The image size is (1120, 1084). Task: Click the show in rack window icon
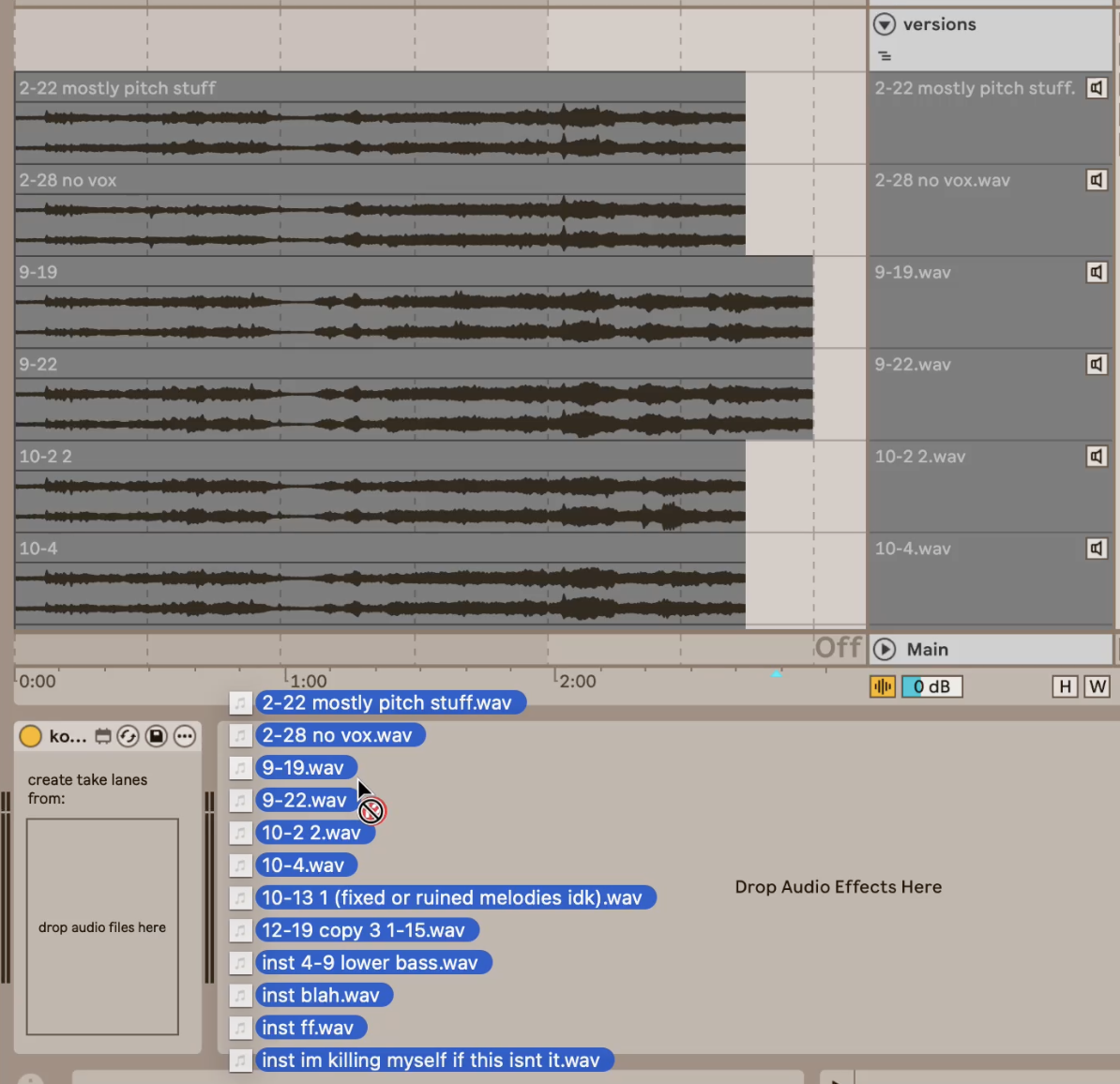click(x=103, y=736)
